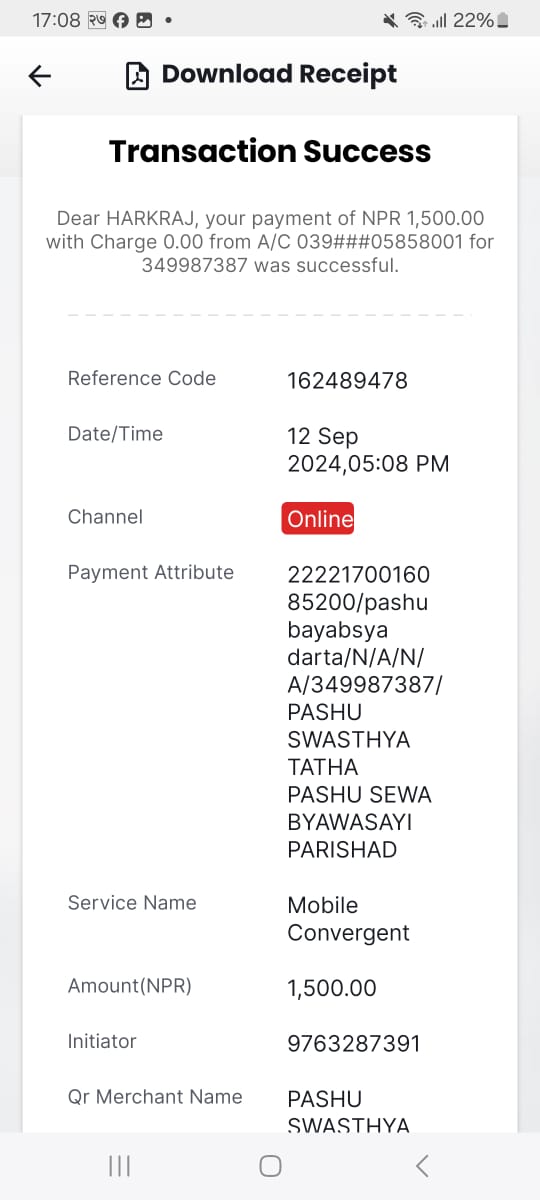Tap the Android home button icon

coord(270,1165)
